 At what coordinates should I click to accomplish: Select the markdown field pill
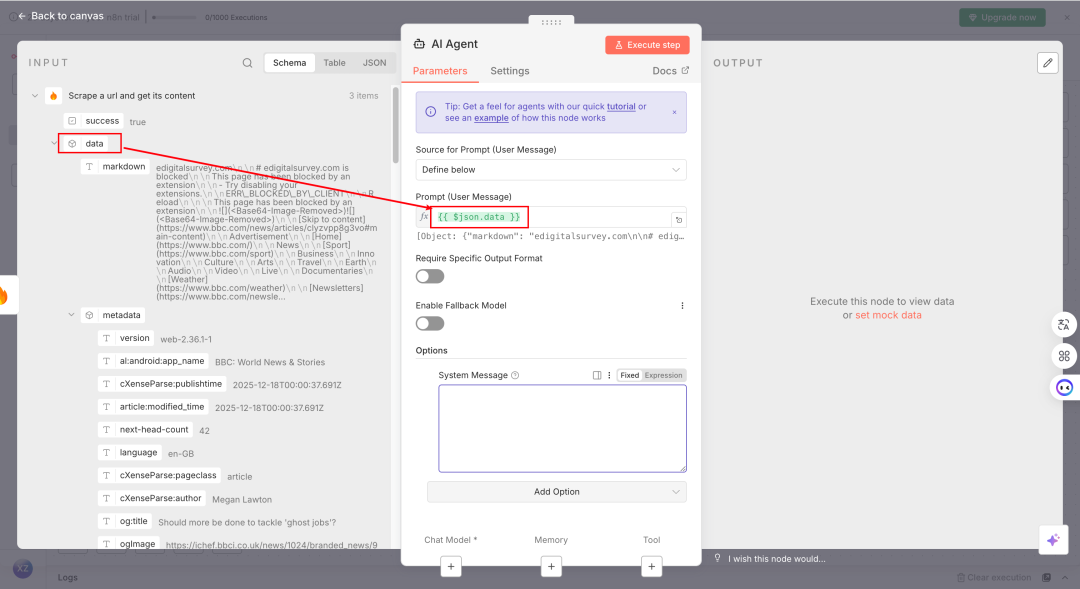coord(115,167)
